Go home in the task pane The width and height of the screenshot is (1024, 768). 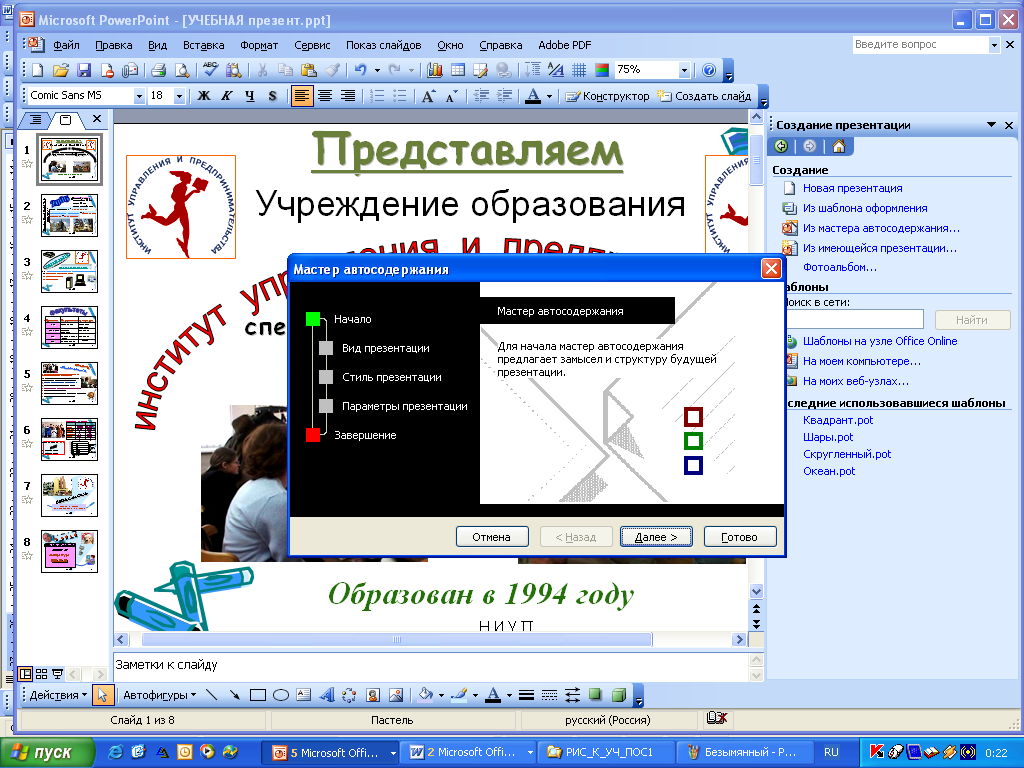(839, 146)
